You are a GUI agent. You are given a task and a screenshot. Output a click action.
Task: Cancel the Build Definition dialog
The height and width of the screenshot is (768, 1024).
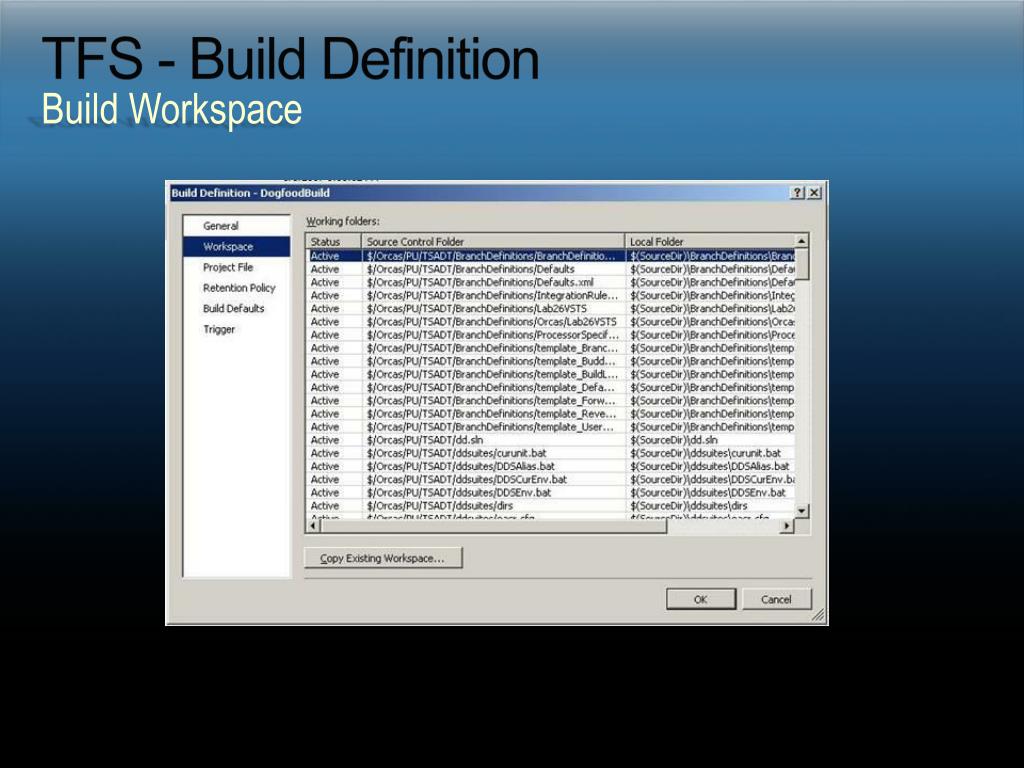776,600
